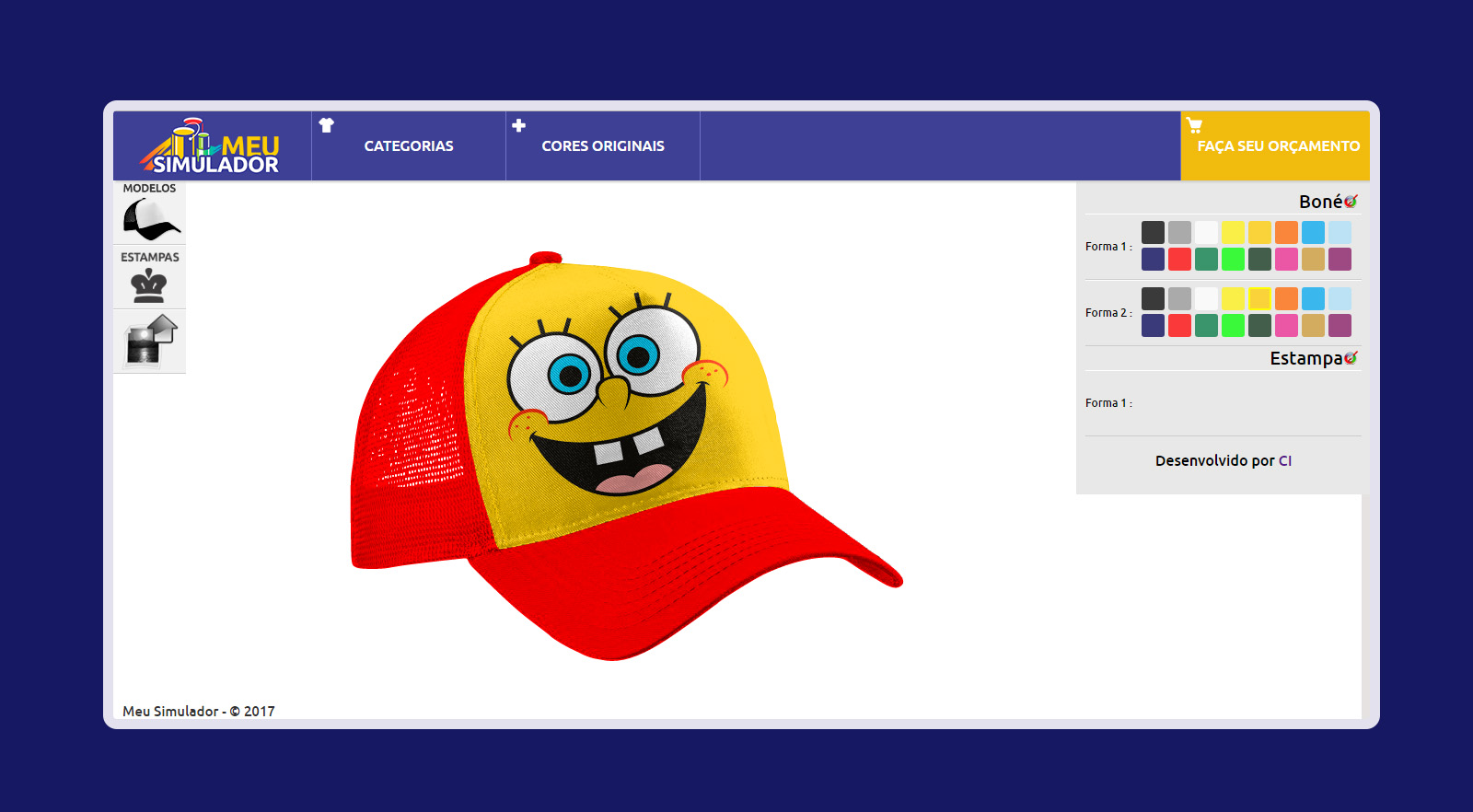This screenshot has height=812, width=1473.
Task: Set Forma 1 to white
Action: click(x=1206, y=232)
